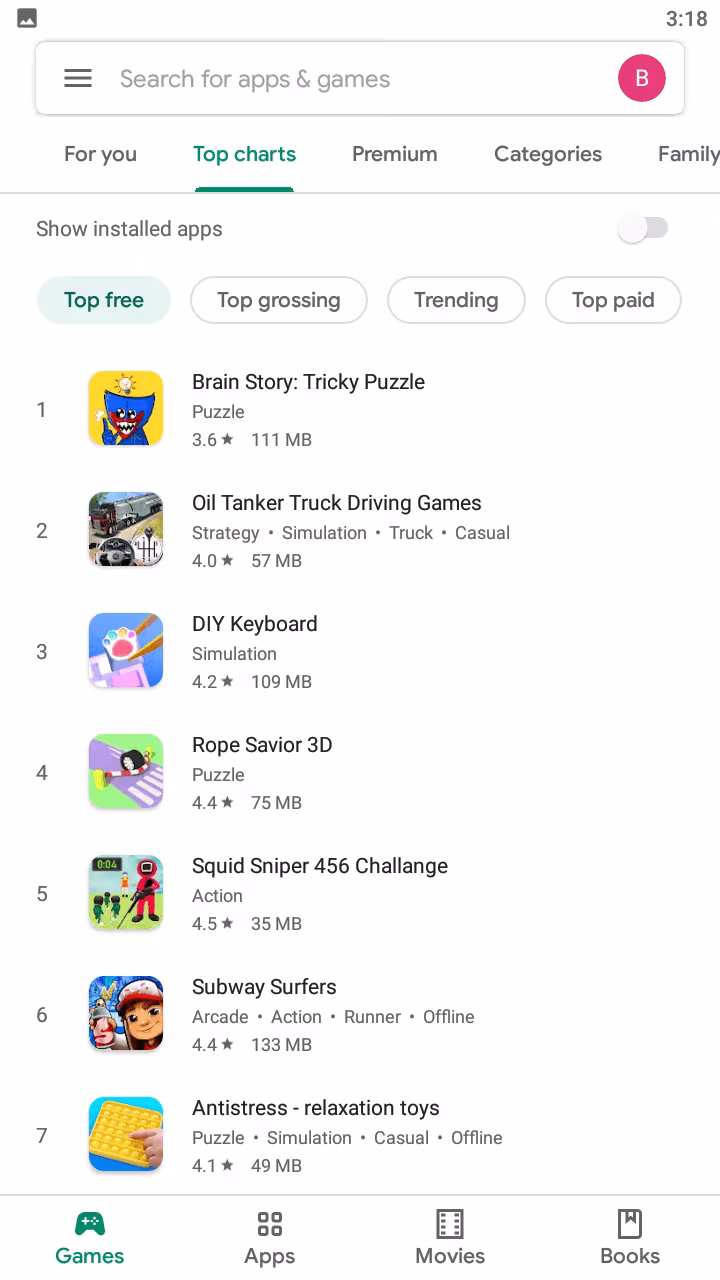This screenshot has width=720, height=1280.
Task: Open the For you tab
Action: [x=100, y=154]
